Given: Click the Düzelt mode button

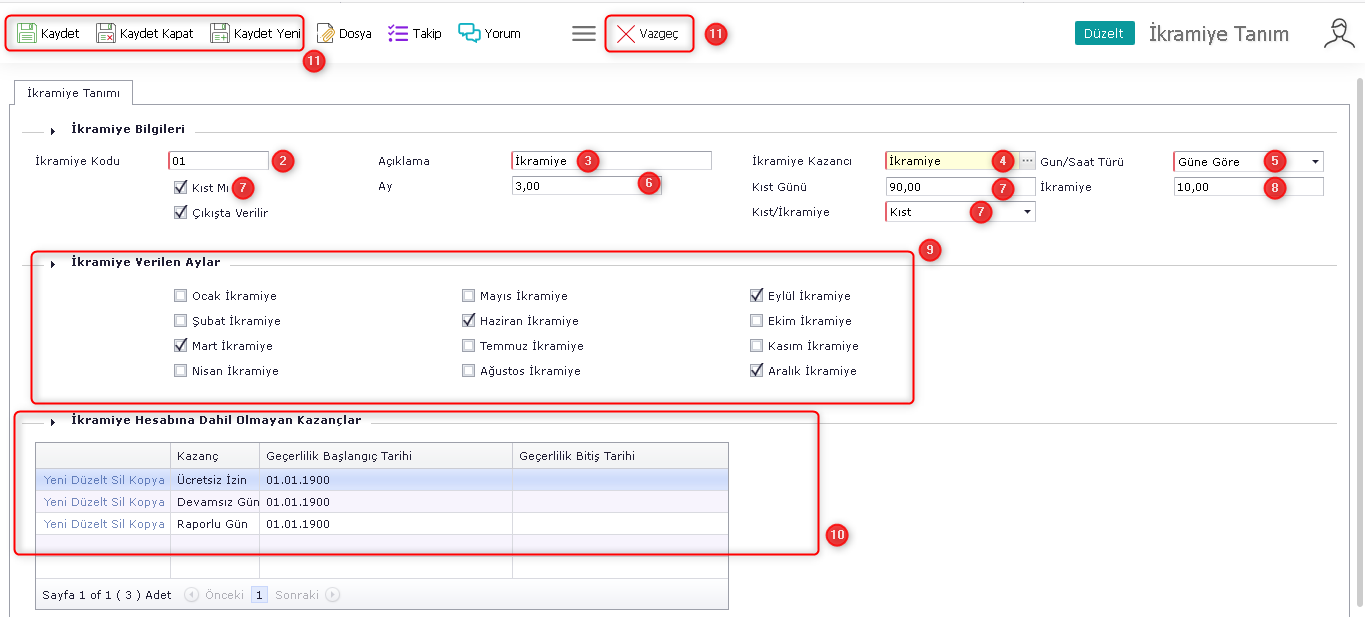Looking at the screenshot, I should point(1104,33).
